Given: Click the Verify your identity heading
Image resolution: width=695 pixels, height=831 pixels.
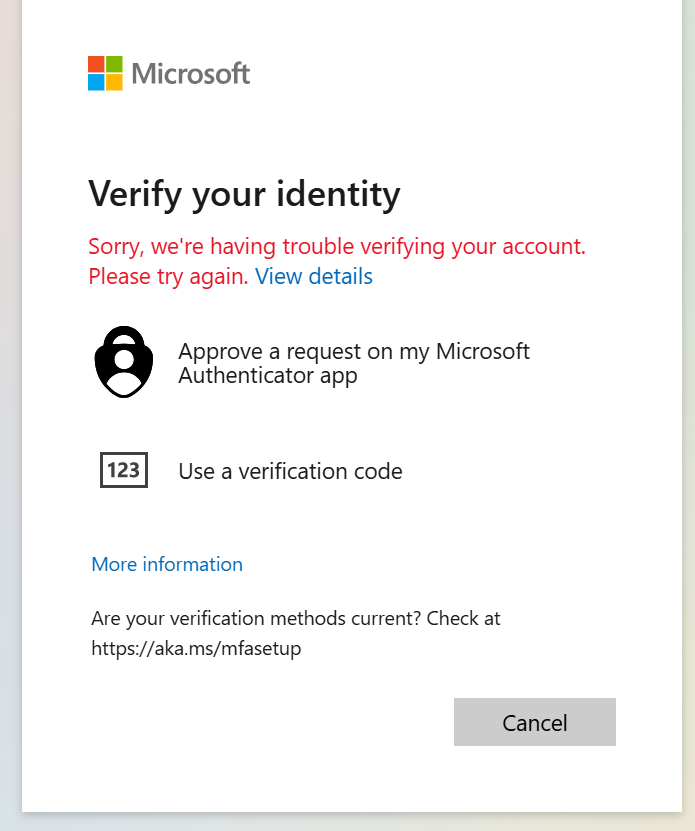Looking at the screenshot, I should coord(244,193).
